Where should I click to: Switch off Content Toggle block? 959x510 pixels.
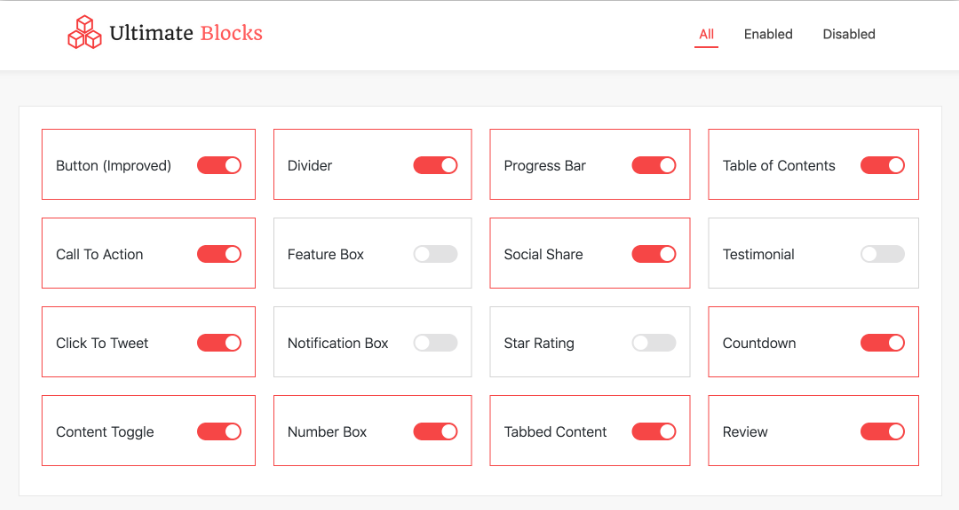pos(219,431)
